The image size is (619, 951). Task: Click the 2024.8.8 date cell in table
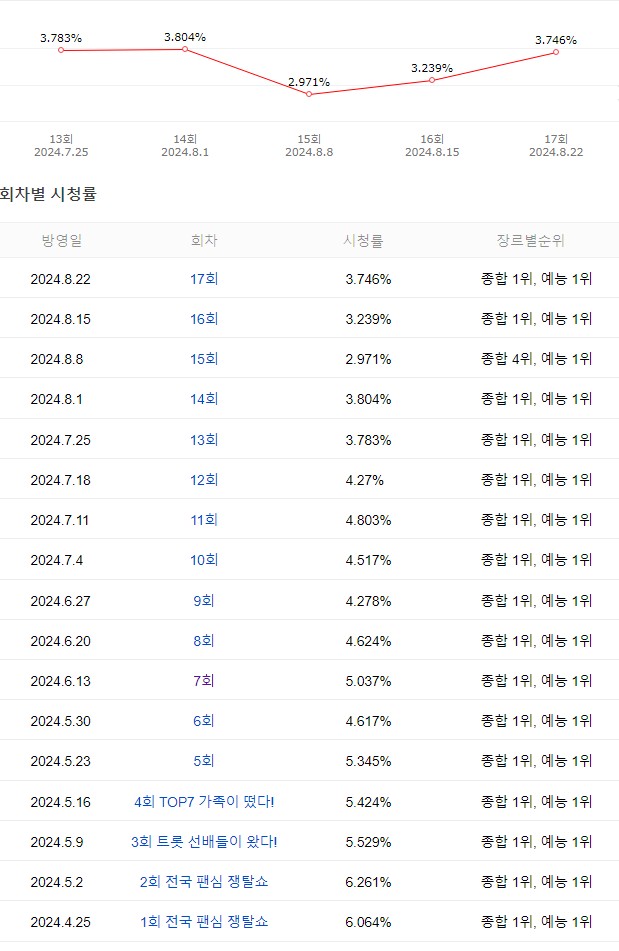57,360
